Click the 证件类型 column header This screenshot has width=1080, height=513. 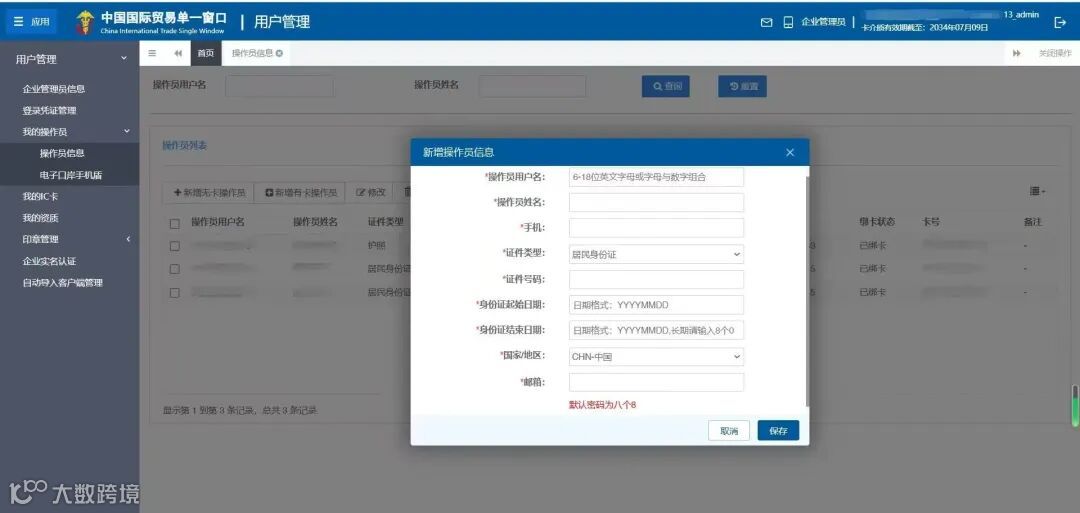pyautogui.click(x=386, y=222)
